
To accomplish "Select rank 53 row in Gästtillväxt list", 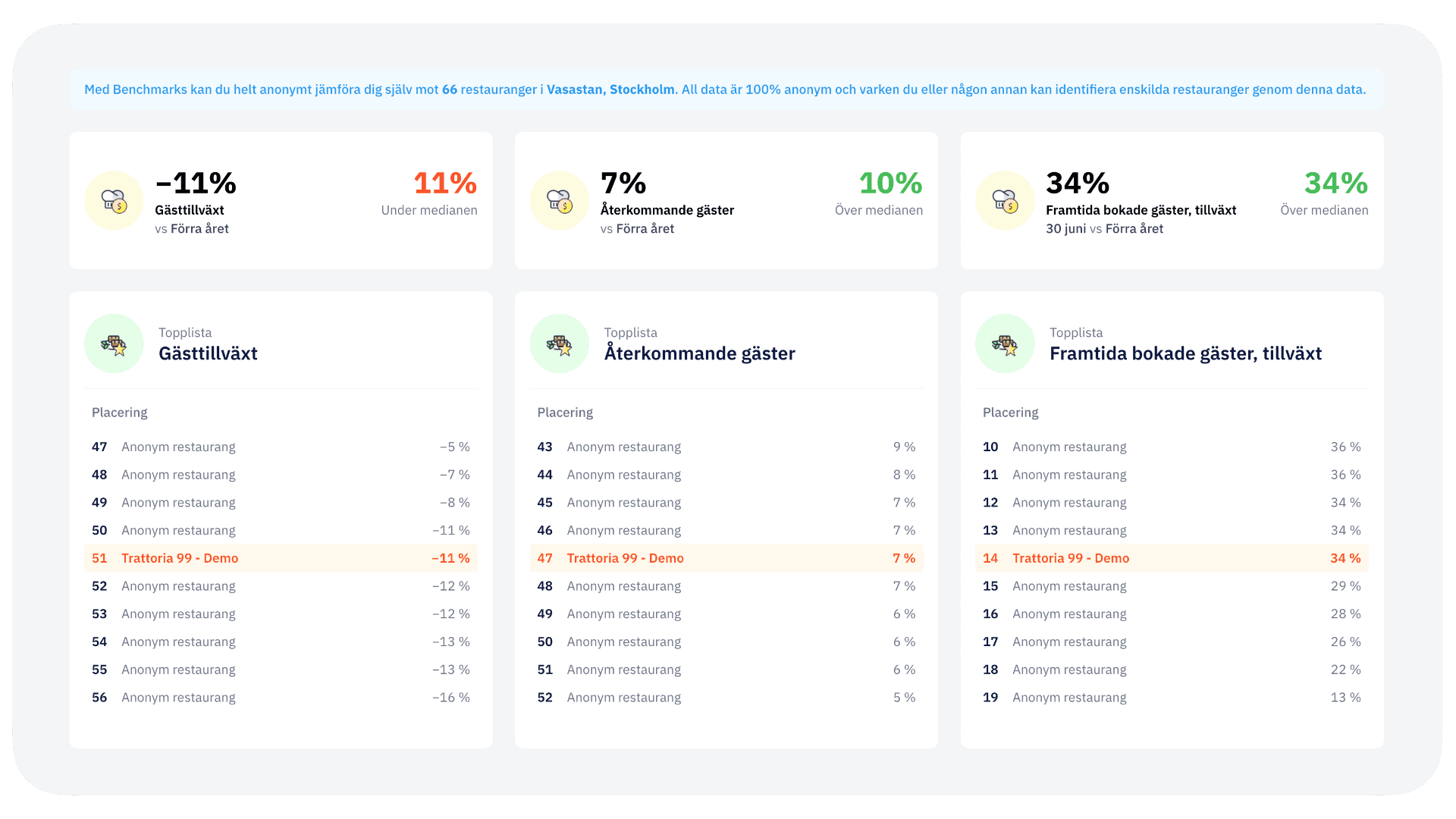I will pos(281,614).
